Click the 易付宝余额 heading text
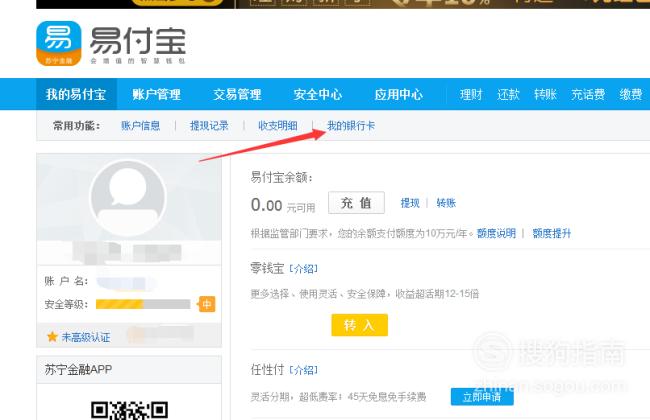650x420 pixels. (x=281, y=177)
